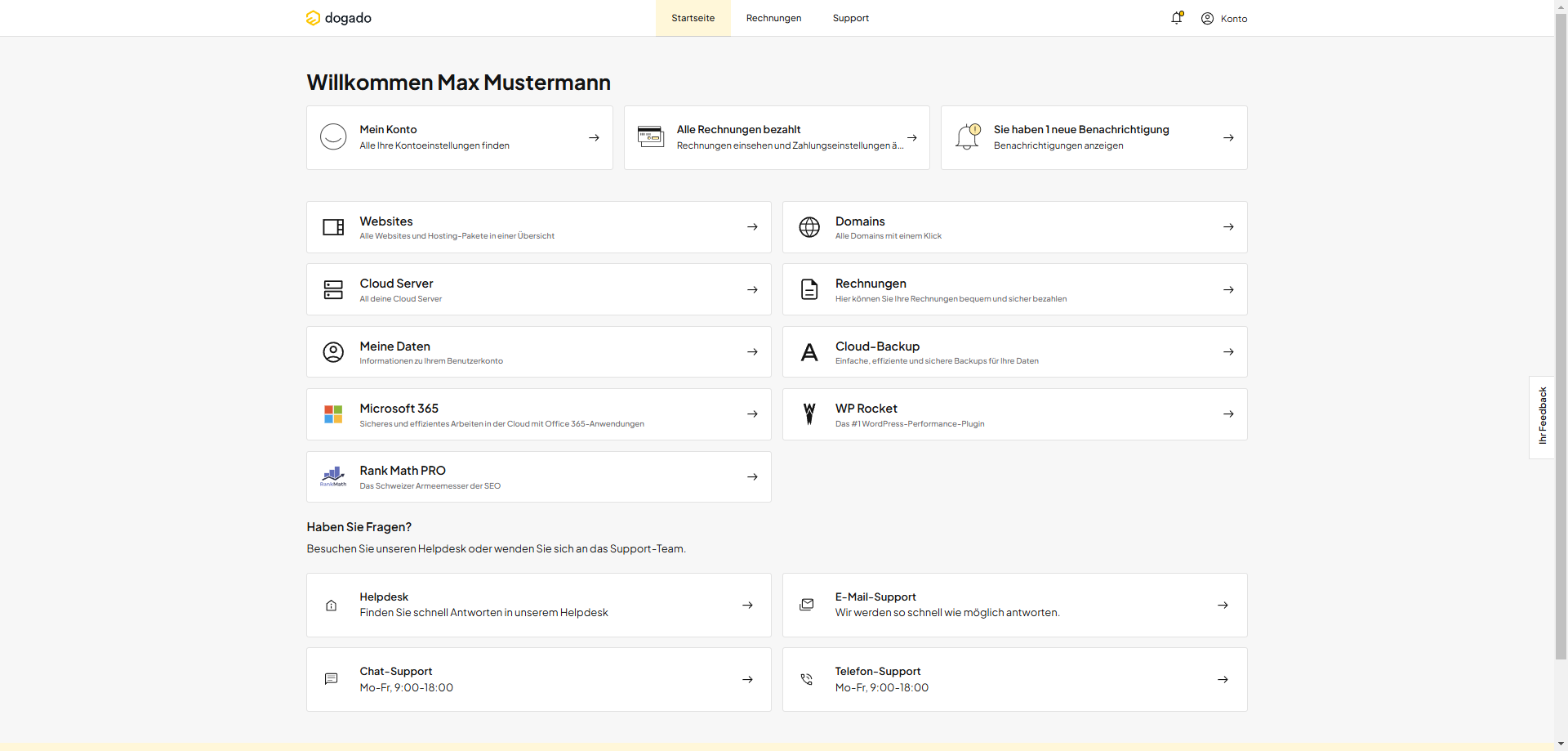
Task: Open Rechnungen bezahlen card
Action: 1015,289
